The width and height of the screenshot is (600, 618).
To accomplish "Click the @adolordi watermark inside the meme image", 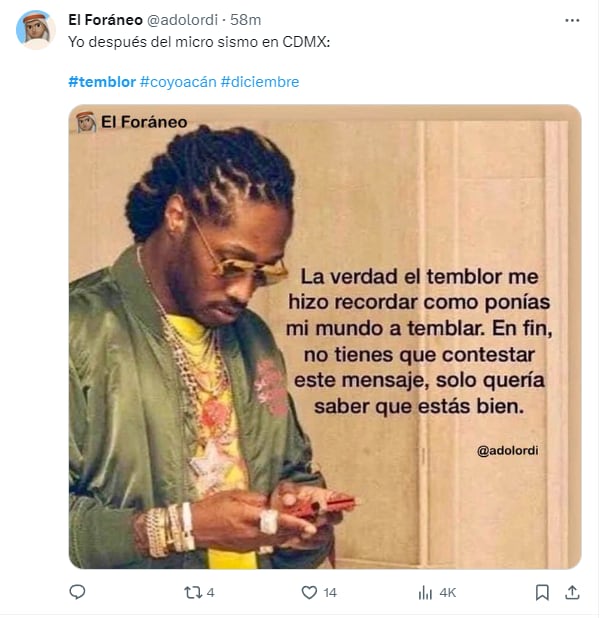I will click(507, 450).
